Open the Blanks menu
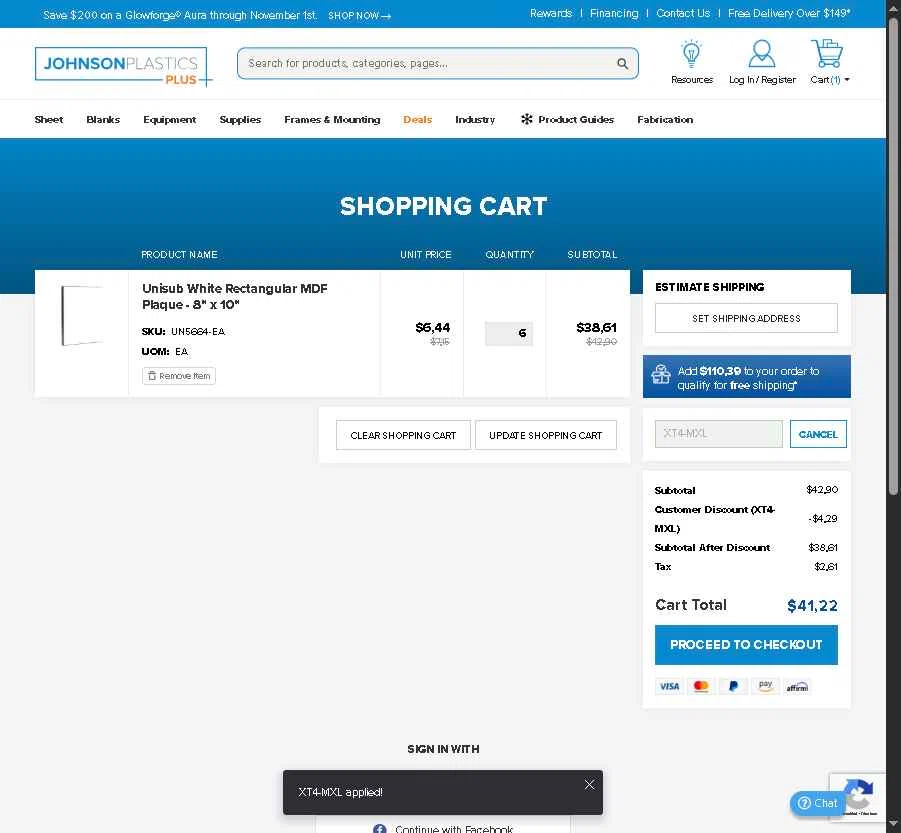The height and width of the screenshot is (833, 901). coord(103,119)
